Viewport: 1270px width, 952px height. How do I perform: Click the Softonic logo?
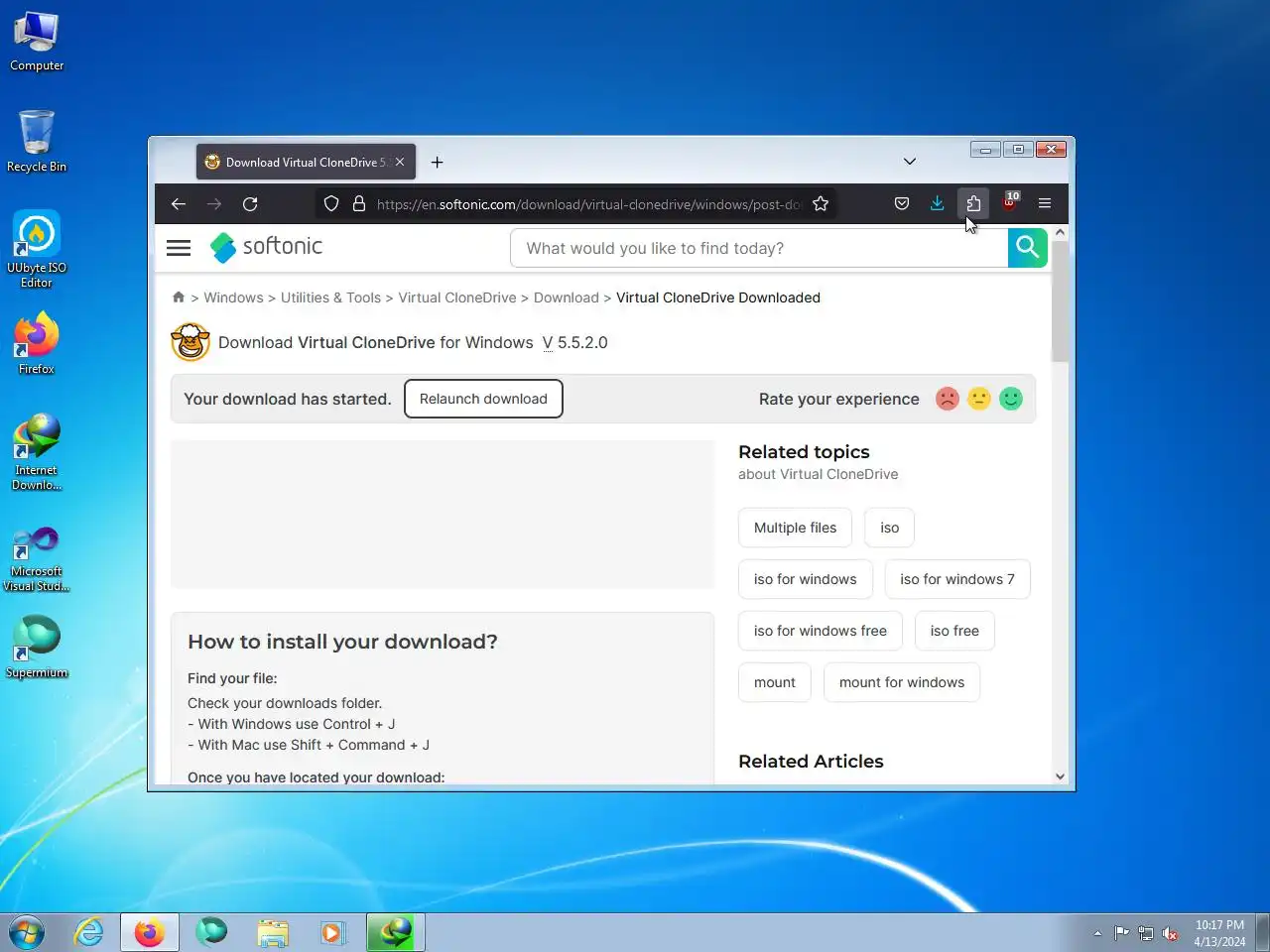[266, 247]
